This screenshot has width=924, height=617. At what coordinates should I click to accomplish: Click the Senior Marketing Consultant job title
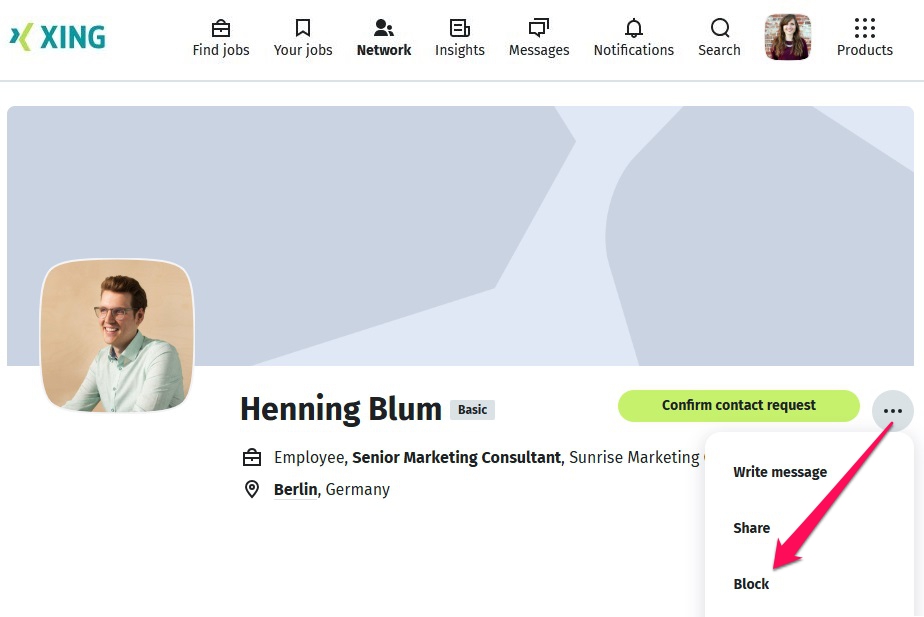pyautogui.click(x=456, y=458)
